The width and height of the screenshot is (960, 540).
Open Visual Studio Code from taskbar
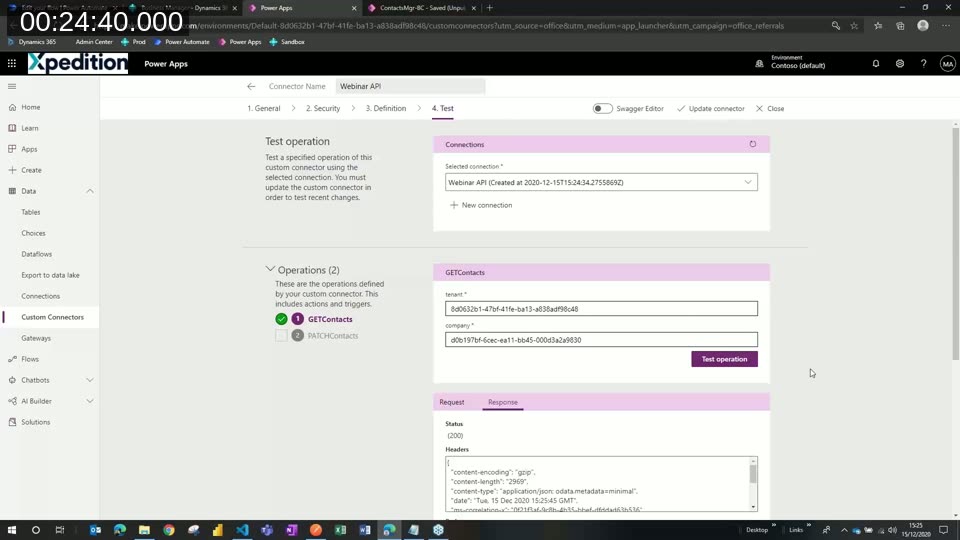point(242,530)
